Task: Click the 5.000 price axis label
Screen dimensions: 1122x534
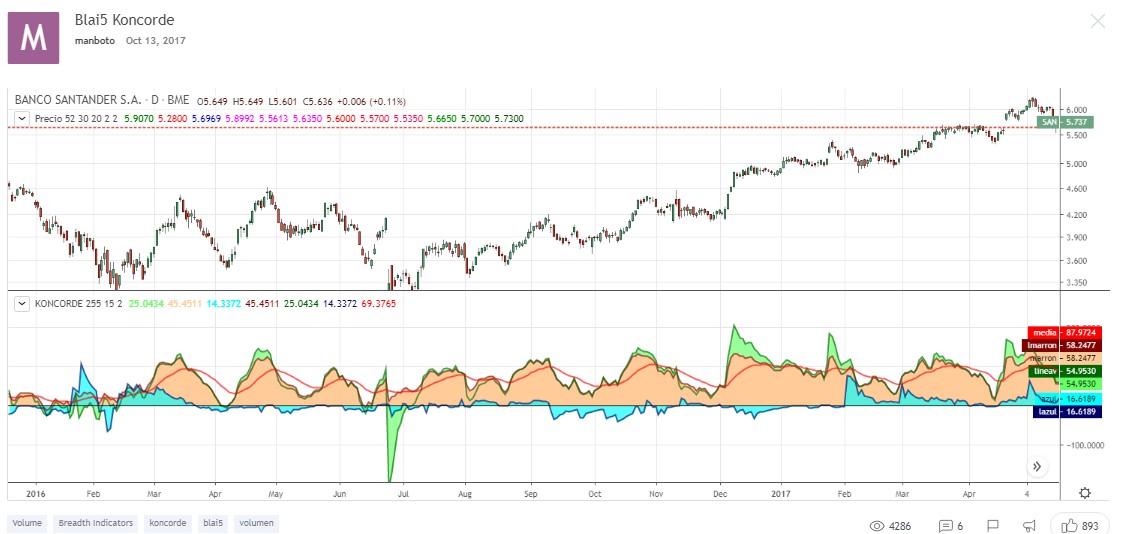Action: point(1077,164)
